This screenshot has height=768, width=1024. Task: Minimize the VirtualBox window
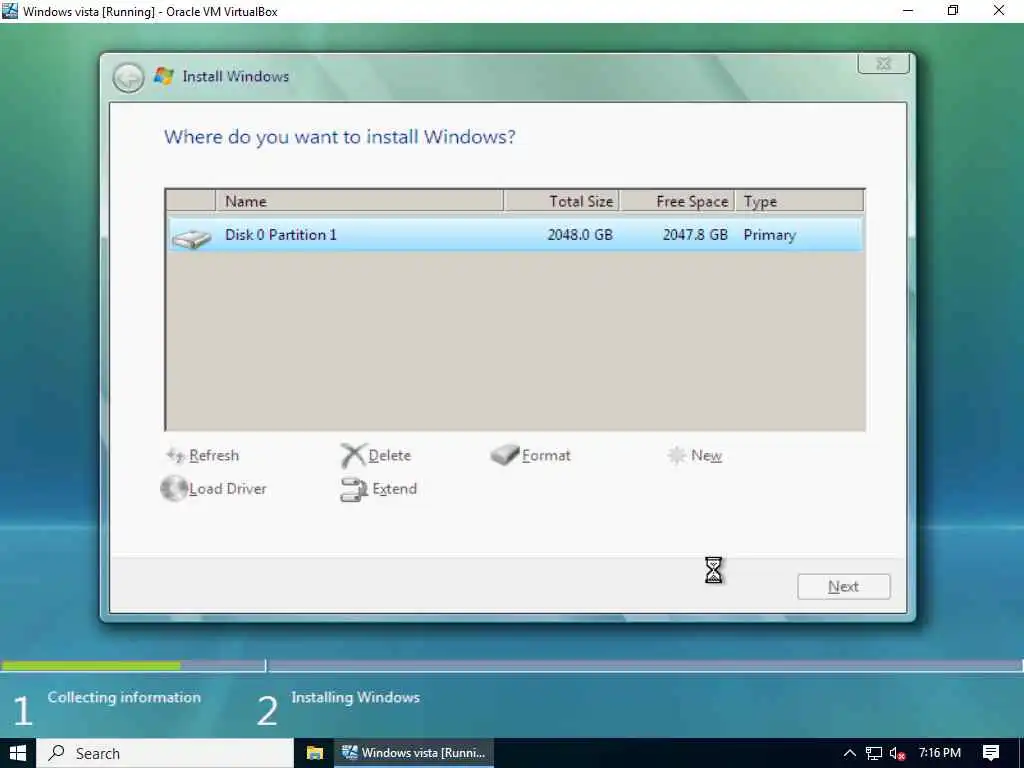[908, 10]
